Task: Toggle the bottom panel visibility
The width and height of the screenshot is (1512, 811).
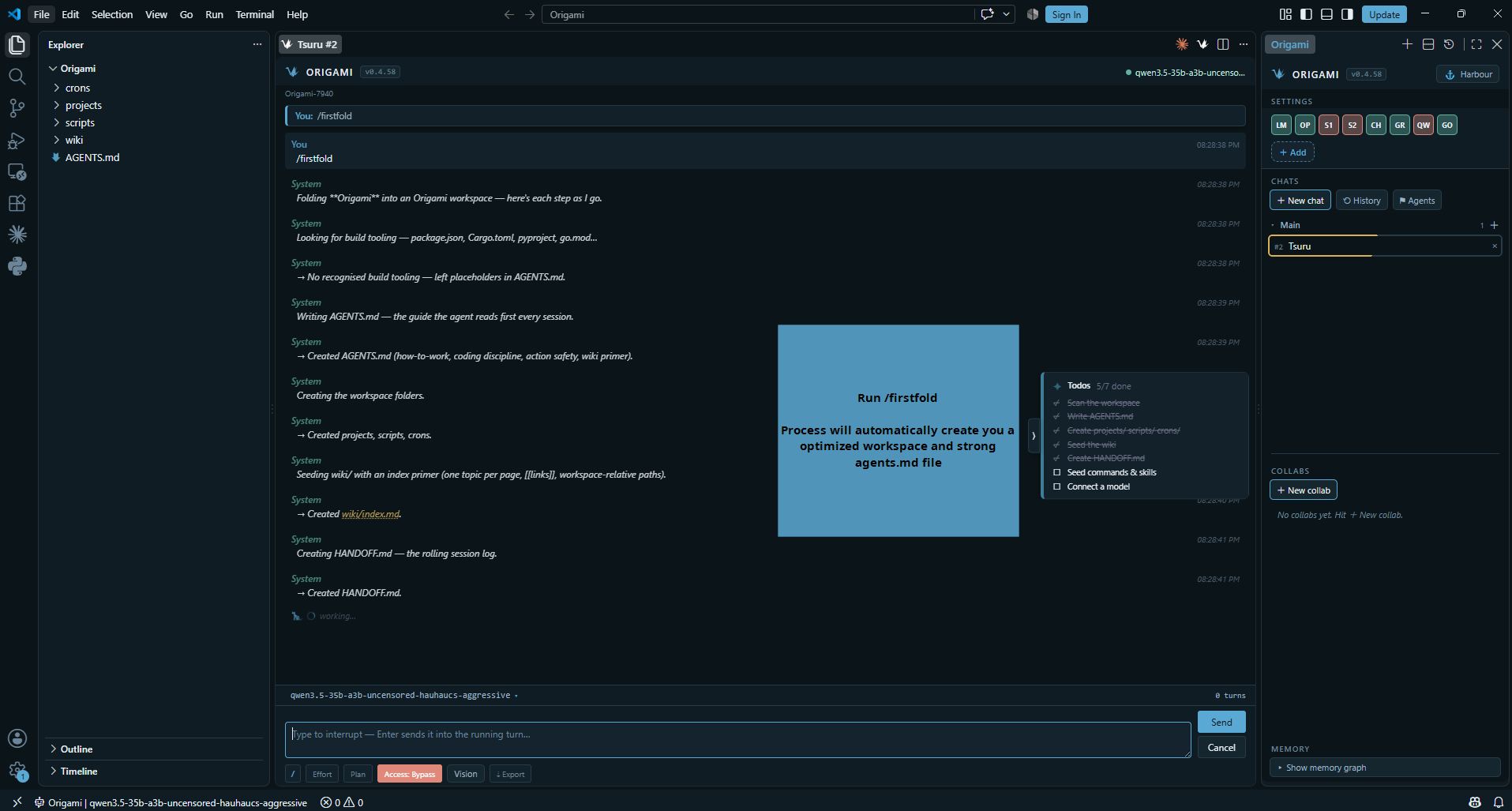Action: 1326,14
